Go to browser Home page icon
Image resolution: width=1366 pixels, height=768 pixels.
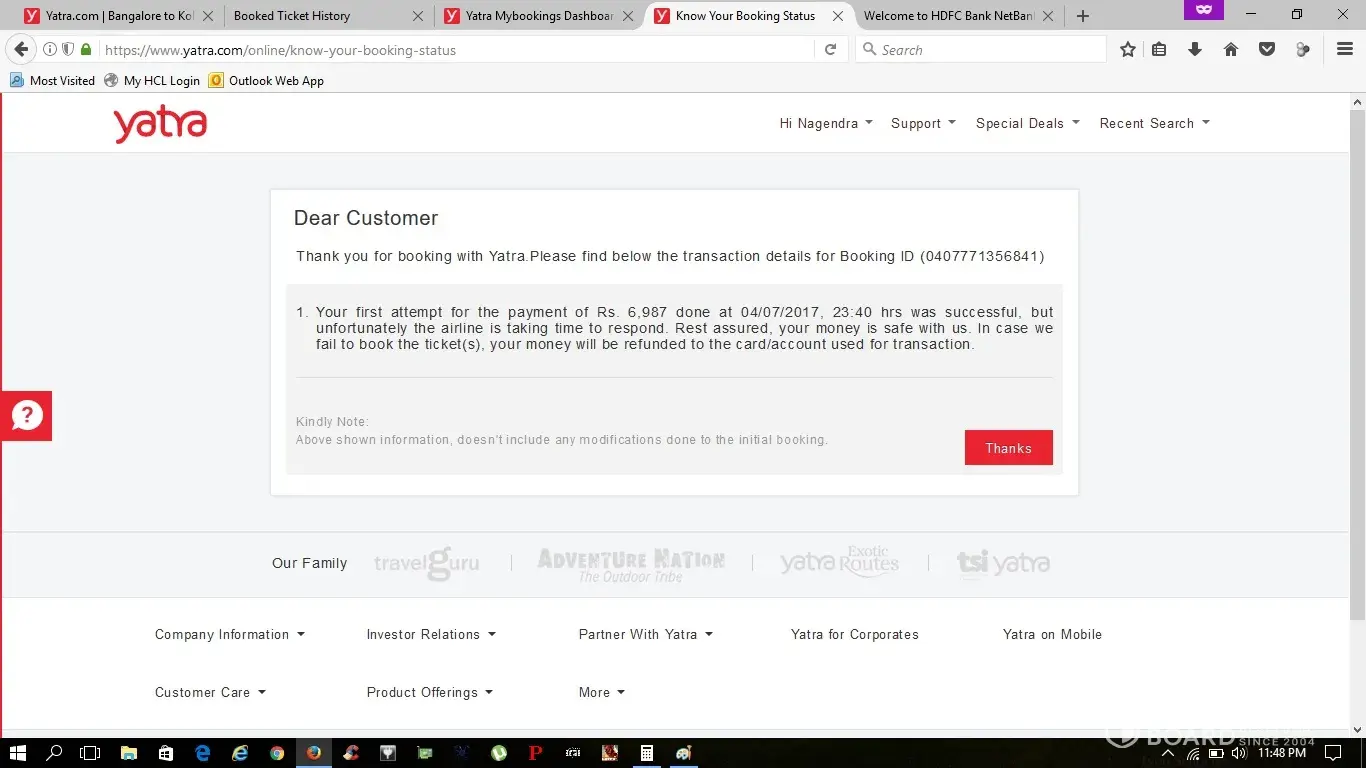click(x=1231, y=50)
